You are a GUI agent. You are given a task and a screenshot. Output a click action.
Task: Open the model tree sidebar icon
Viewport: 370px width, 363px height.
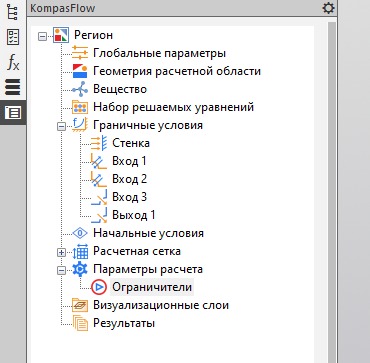click(x=13, y=12)
